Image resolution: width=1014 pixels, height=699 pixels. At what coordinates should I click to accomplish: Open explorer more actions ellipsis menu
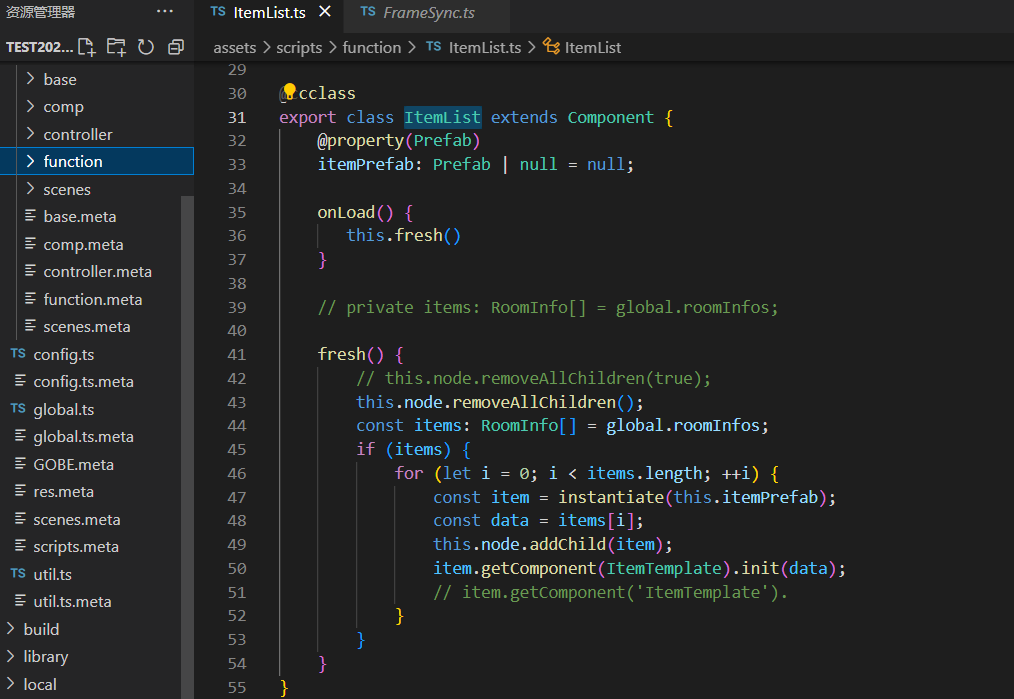click(x=165, y=12)
